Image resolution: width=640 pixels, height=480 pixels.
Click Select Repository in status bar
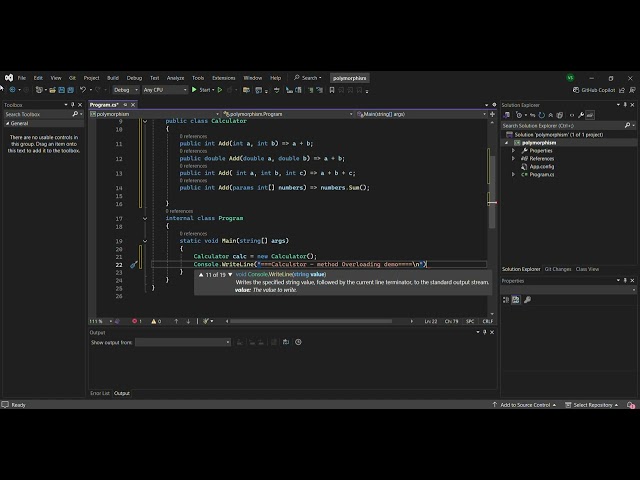pos(592,404)
